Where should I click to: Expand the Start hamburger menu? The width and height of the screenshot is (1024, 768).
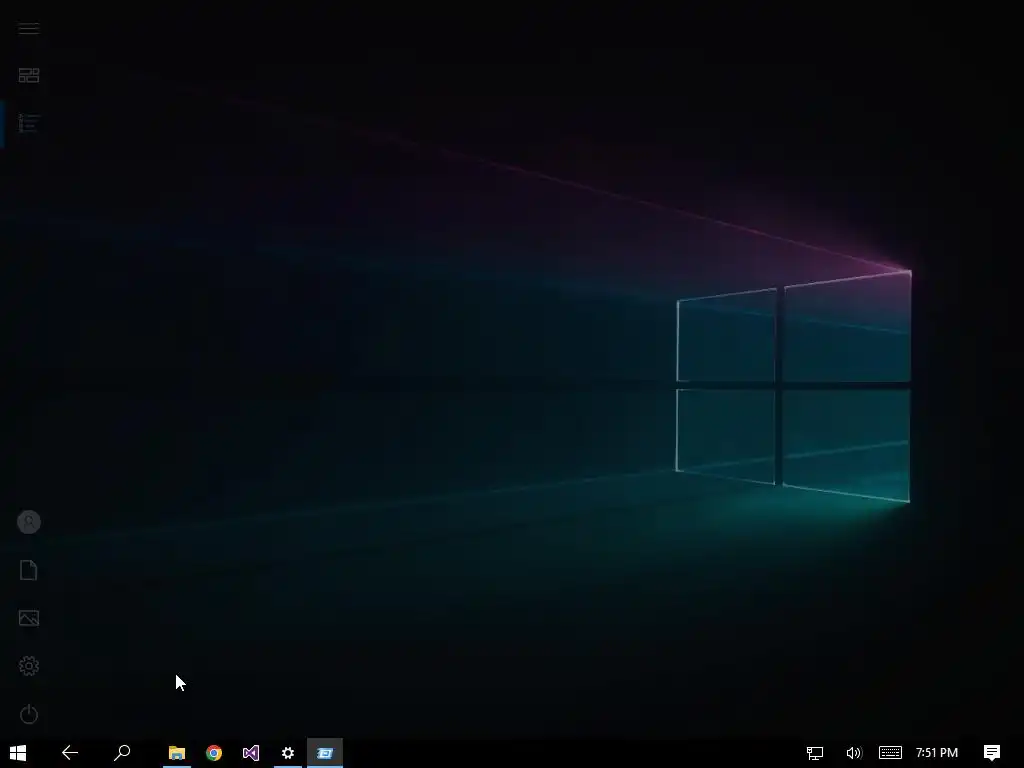point(29,27)
